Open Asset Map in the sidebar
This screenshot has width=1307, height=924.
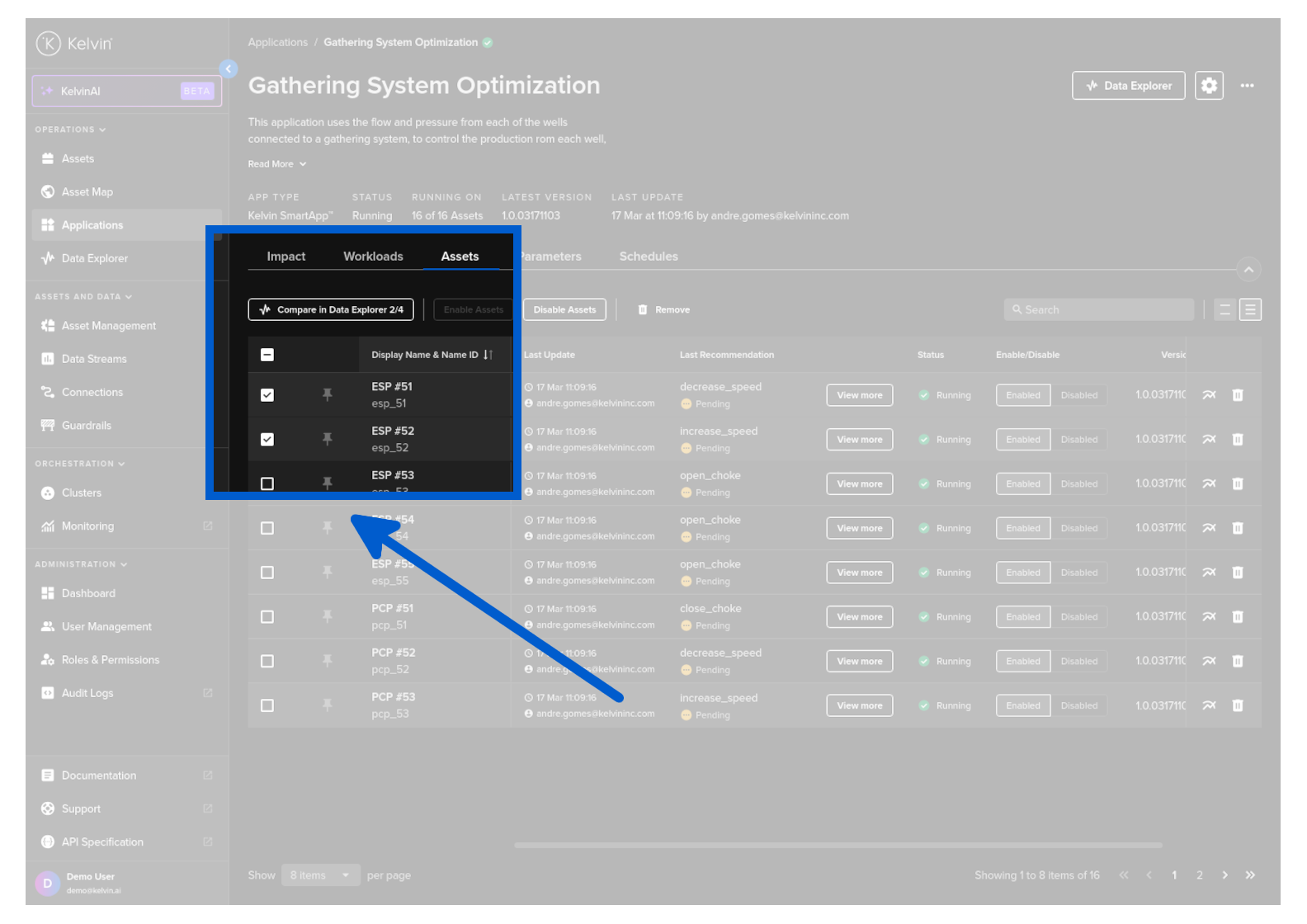point(87,192)
